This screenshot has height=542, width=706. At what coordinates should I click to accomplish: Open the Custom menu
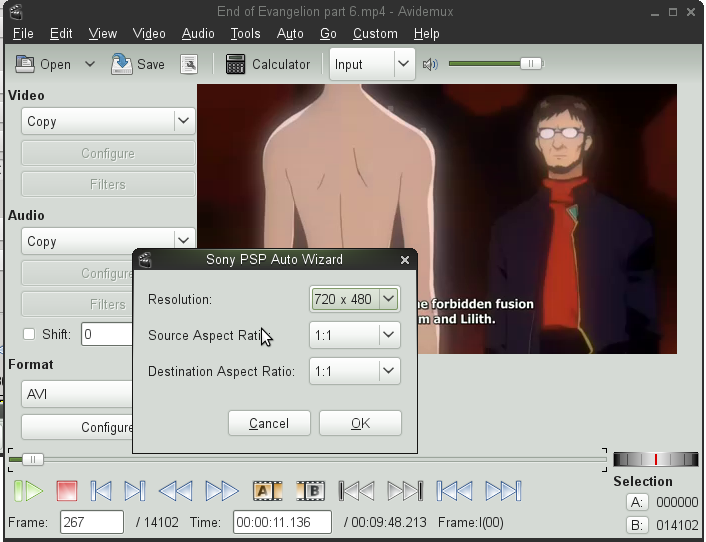tap(375, 34)
